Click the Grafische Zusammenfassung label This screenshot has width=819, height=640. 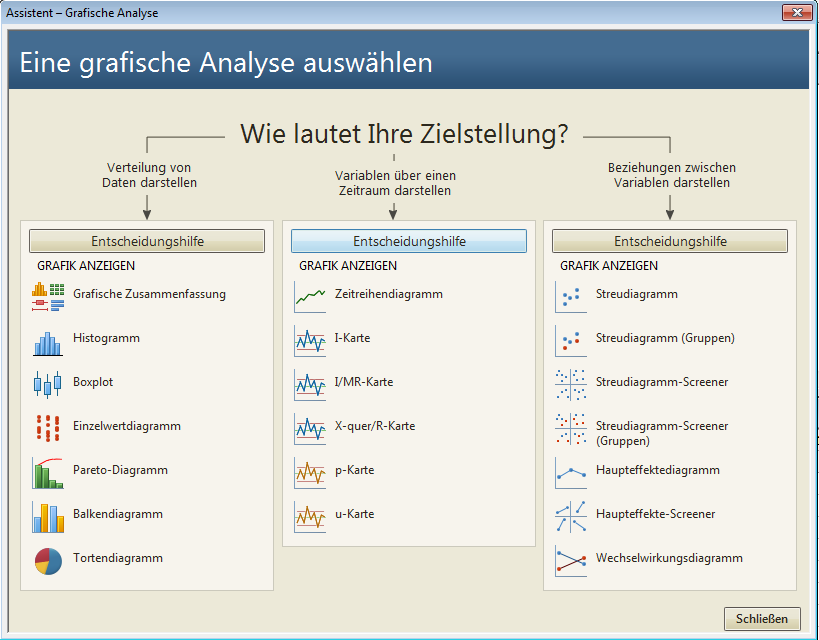[x=149, y=294]
